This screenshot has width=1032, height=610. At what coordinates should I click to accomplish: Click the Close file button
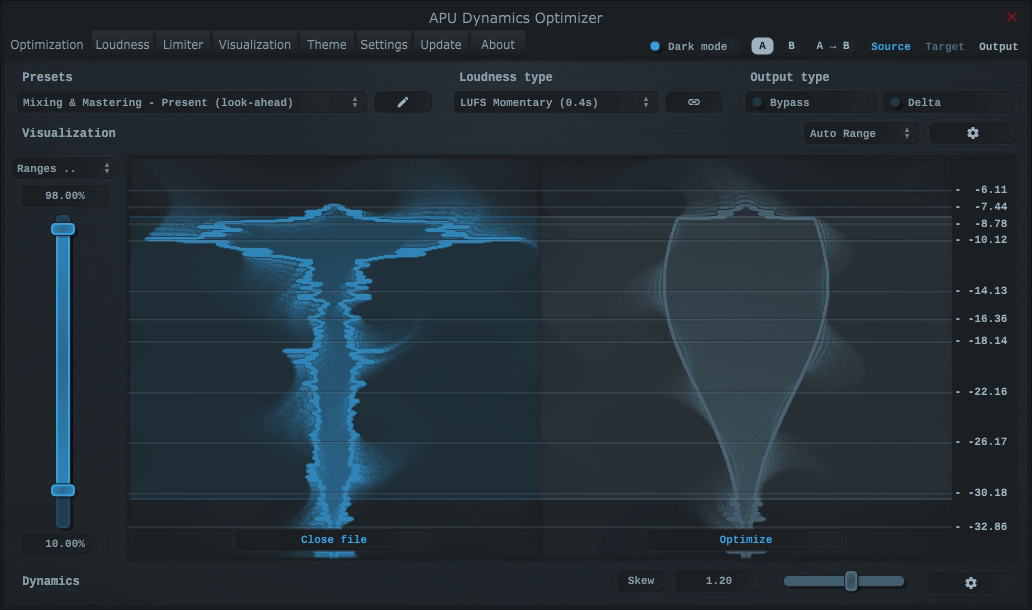(x=334, y=540)
